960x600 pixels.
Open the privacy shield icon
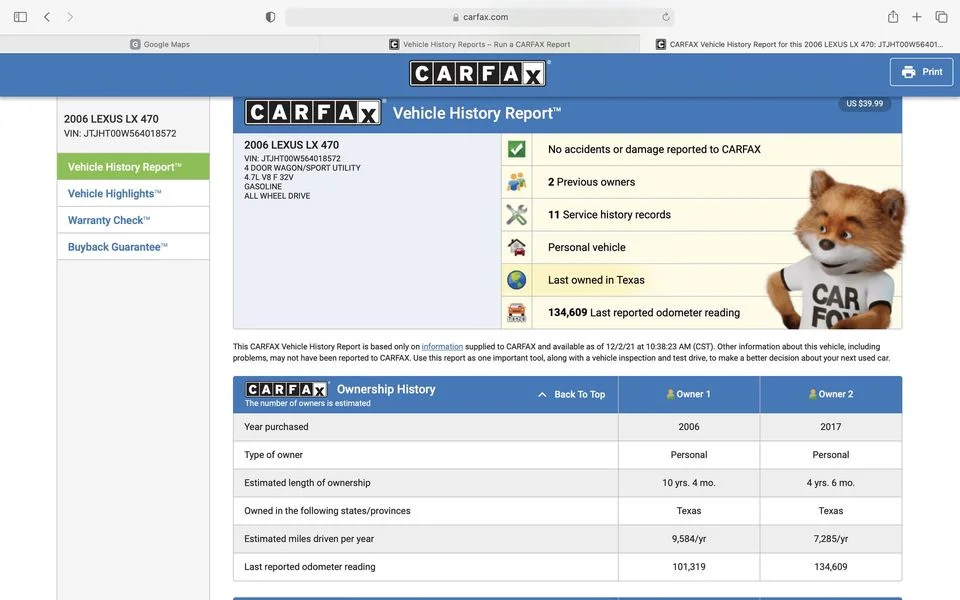click(270, 17)
